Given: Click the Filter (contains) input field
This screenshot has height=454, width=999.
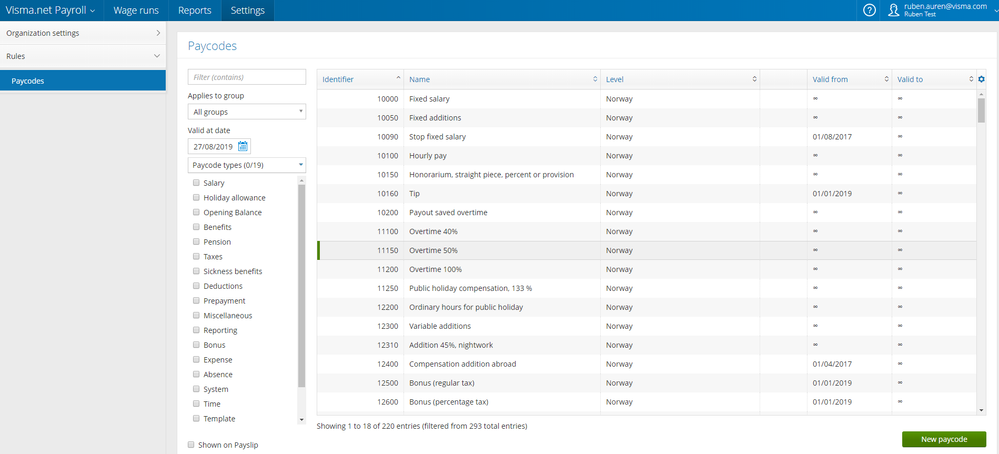Looking at the screenshot, I should tap(247, 77).
